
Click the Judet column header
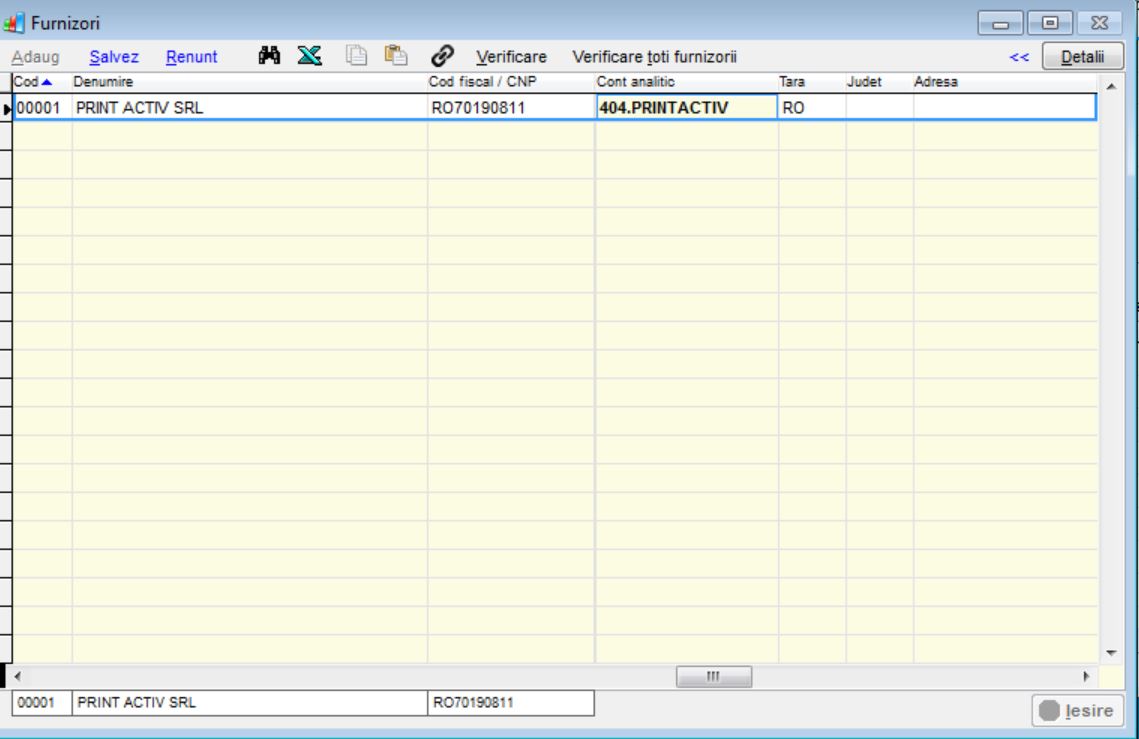[x=879, y=82]
